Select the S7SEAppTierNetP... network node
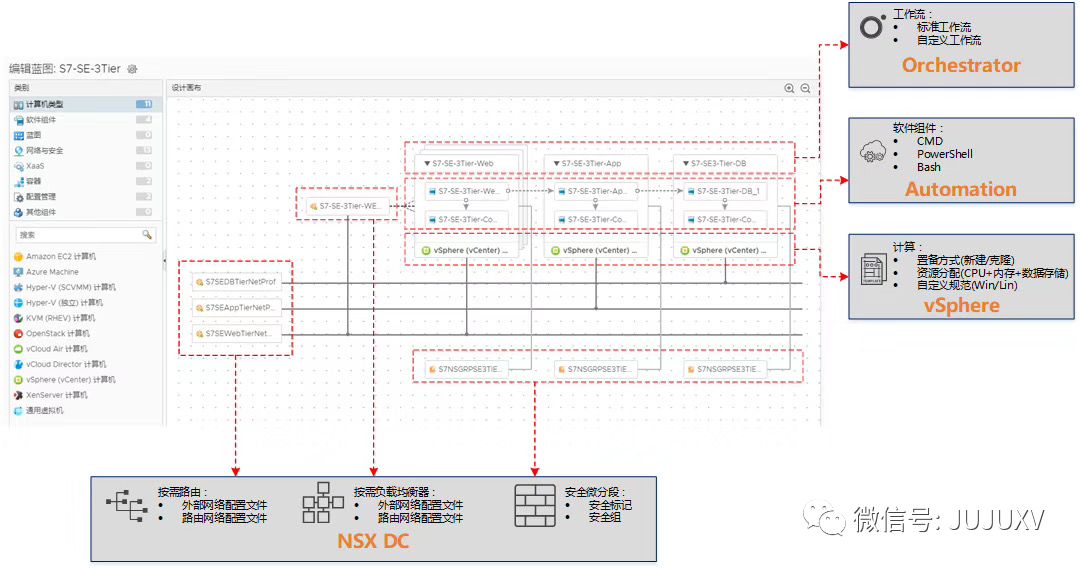The width and height of the screenshot is (1080, 568). click(236, 308)
